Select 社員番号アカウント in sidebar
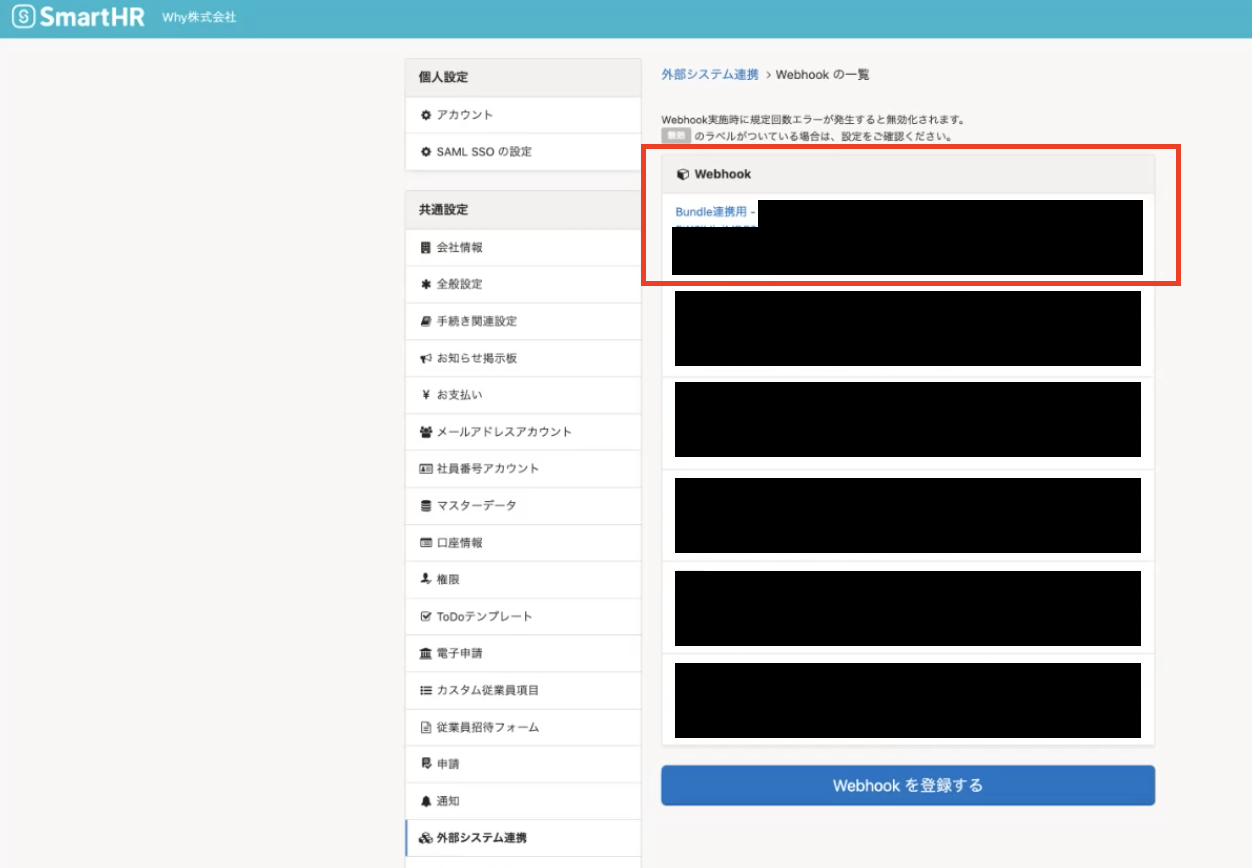The height and width of the screenshot is (868, 1252). (x=523, y=469)
